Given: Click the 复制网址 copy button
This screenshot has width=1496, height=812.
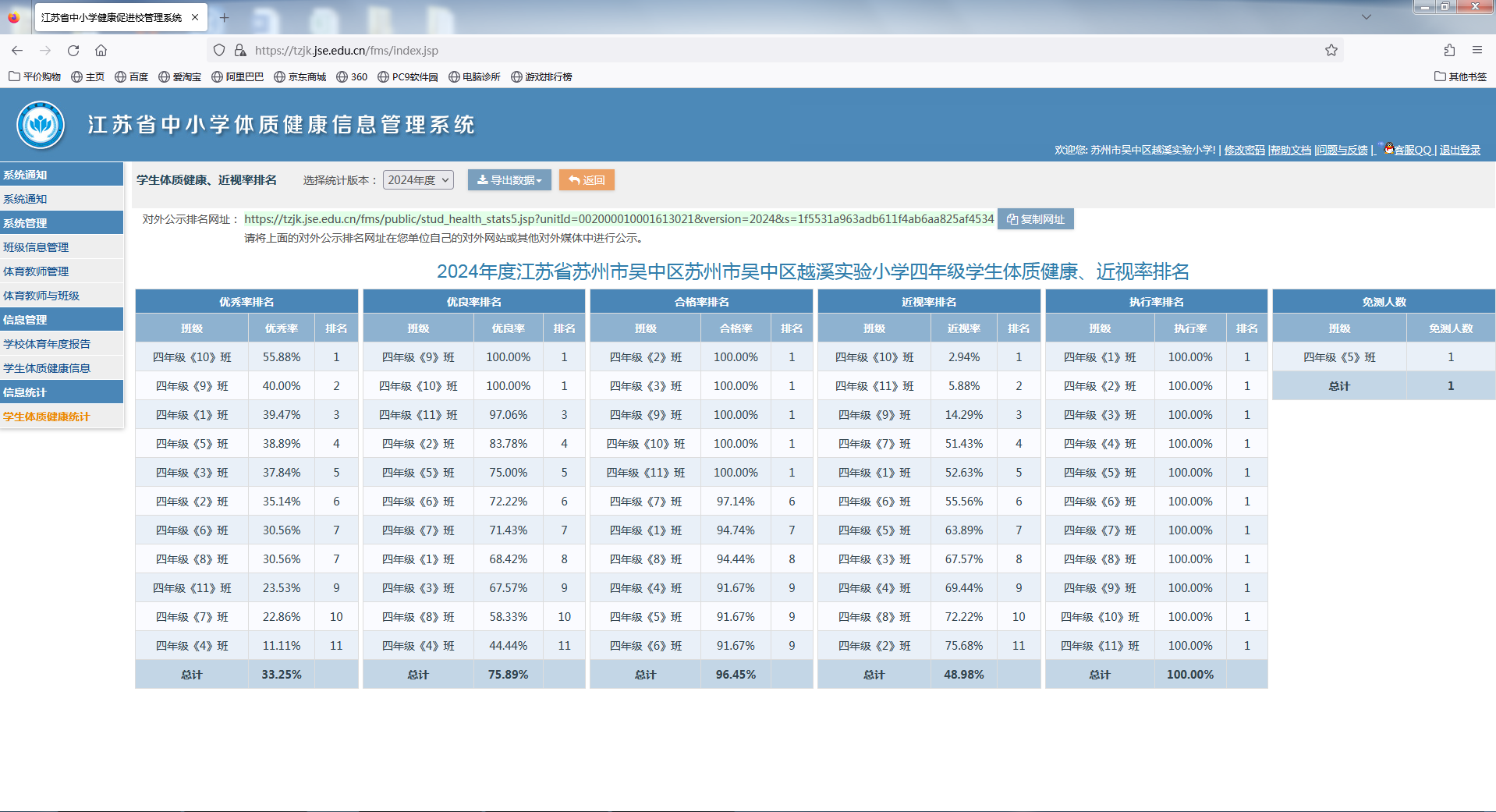Looking at the screenshot, I should (1036, 219).
